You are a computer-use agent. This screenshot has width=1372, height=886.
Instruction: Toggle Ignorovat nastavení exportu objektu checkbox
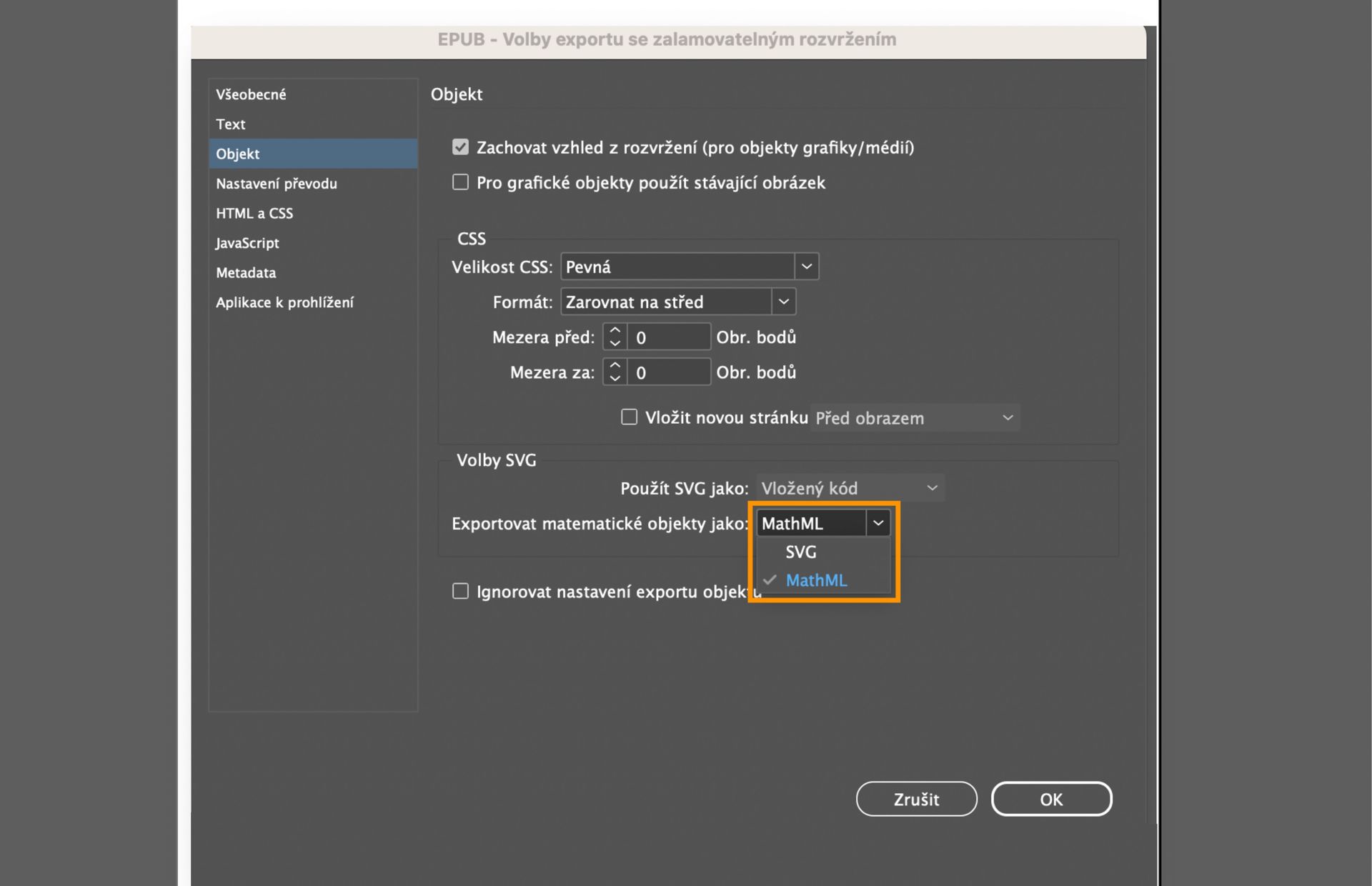pyautogui.click(x=460, y=592)
